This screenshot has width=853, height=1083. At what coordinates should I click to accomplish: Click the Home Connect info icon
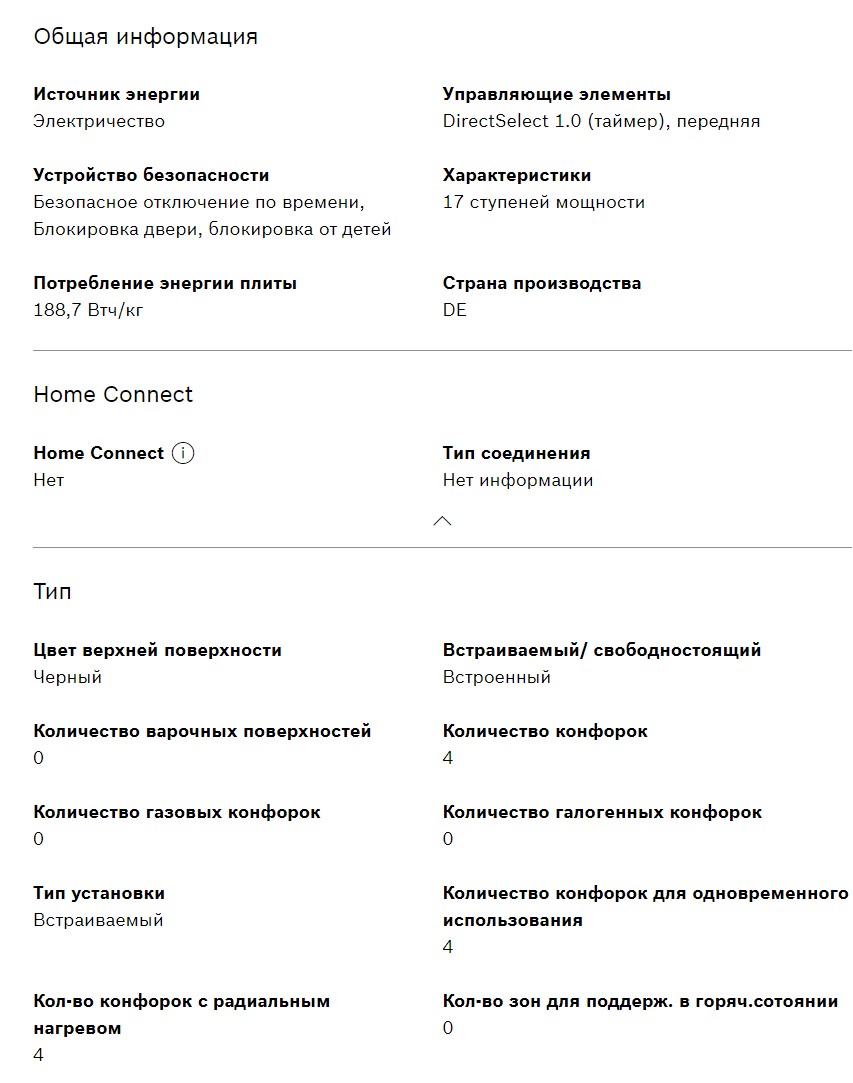[x=182, y=453]
